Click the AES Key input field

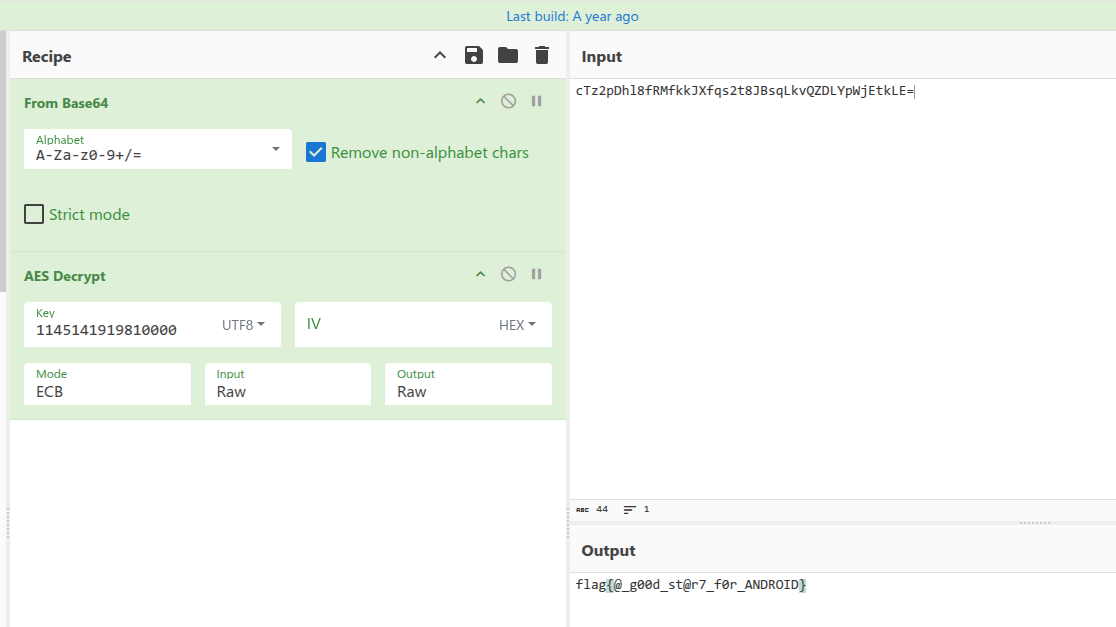click(120, 330)
